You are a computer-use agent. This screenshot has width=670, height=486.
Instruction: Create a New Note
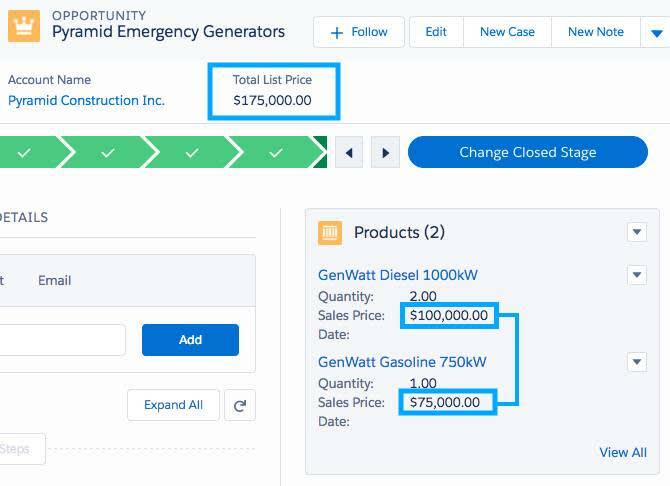tap(596, 32)
